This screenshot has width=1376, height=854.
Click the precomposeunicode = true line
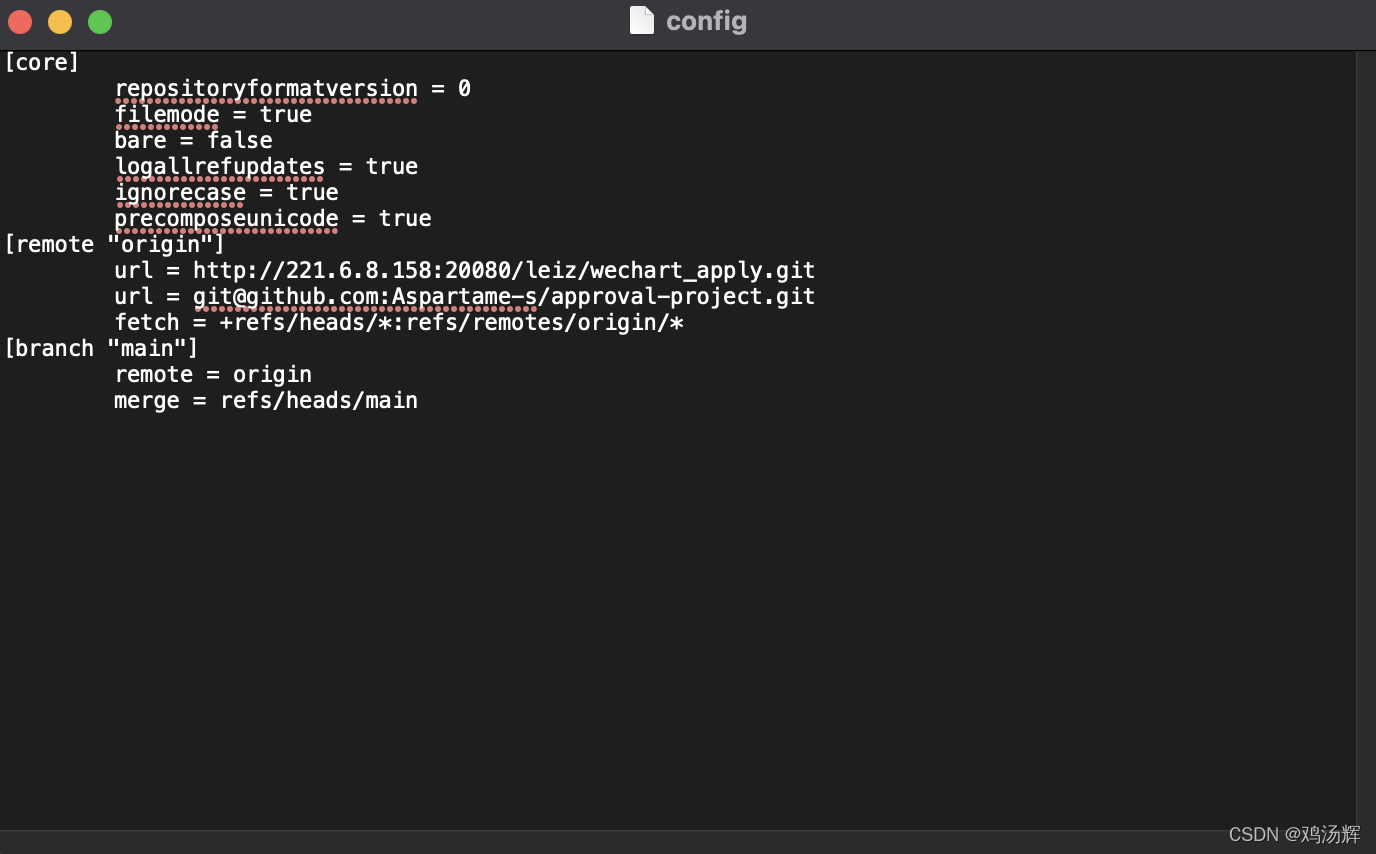click(273, 218)
